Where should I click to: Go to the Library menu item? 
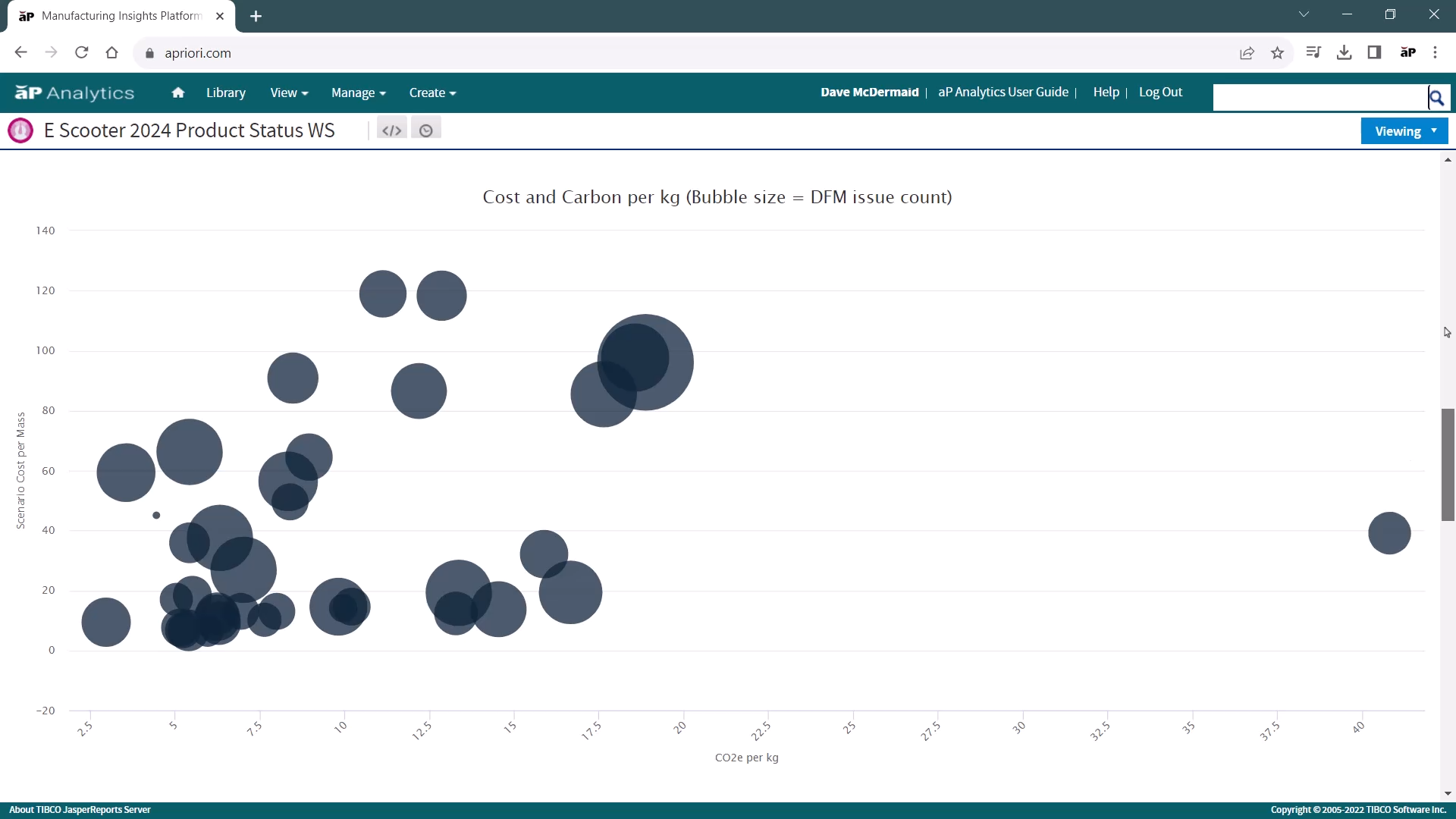(x=226, y=93)
